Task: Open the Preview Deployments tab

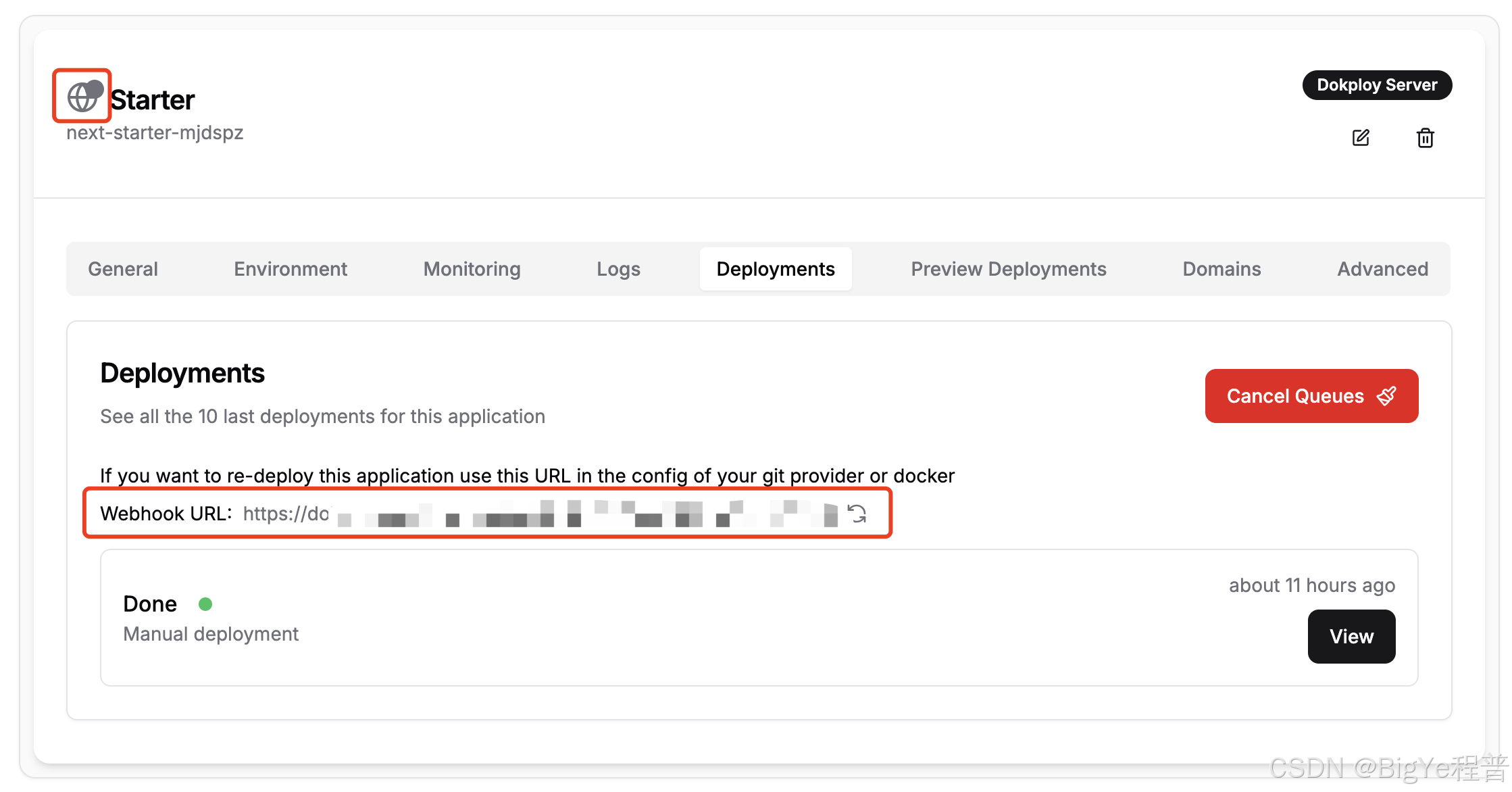Action: click(x=1008, y=269)
